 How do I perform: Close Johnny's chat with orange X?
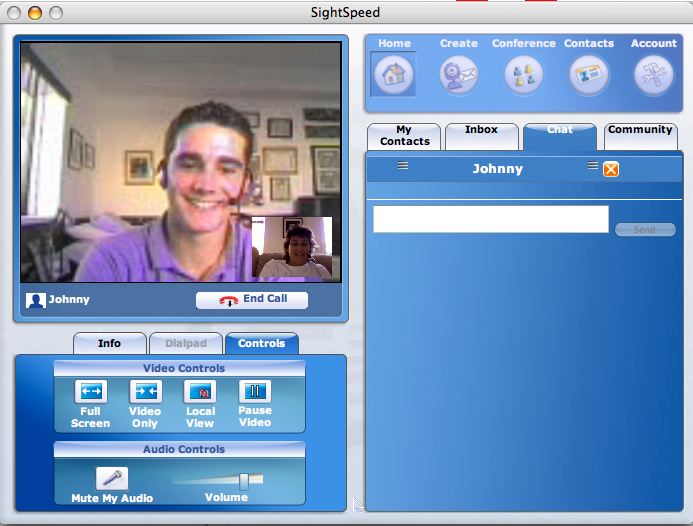tap(611, 169)
